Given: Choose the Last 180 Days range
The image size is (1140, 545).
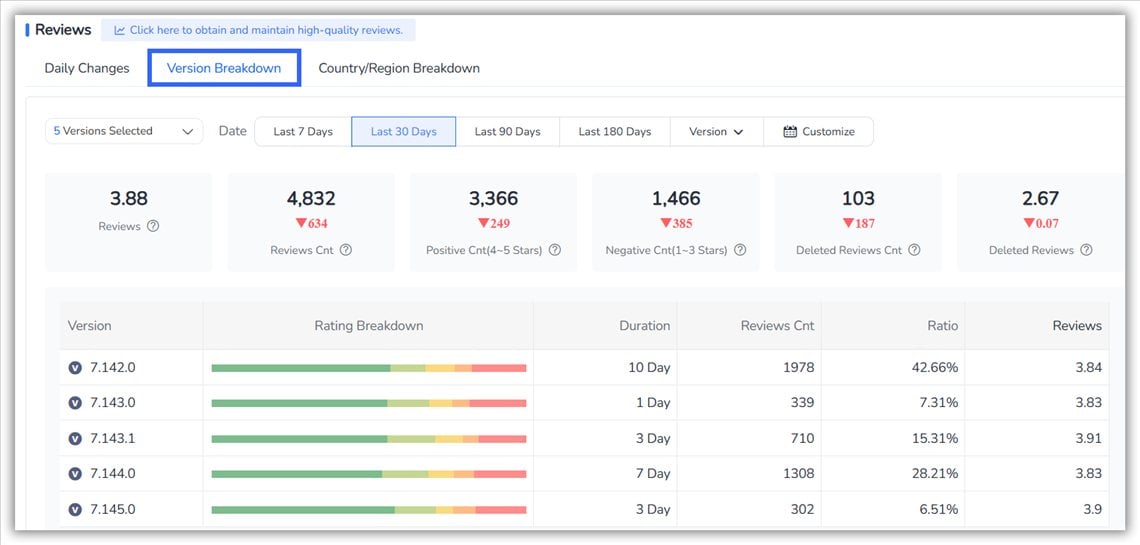Looking at the screenshot, I should tap(615, 132).
